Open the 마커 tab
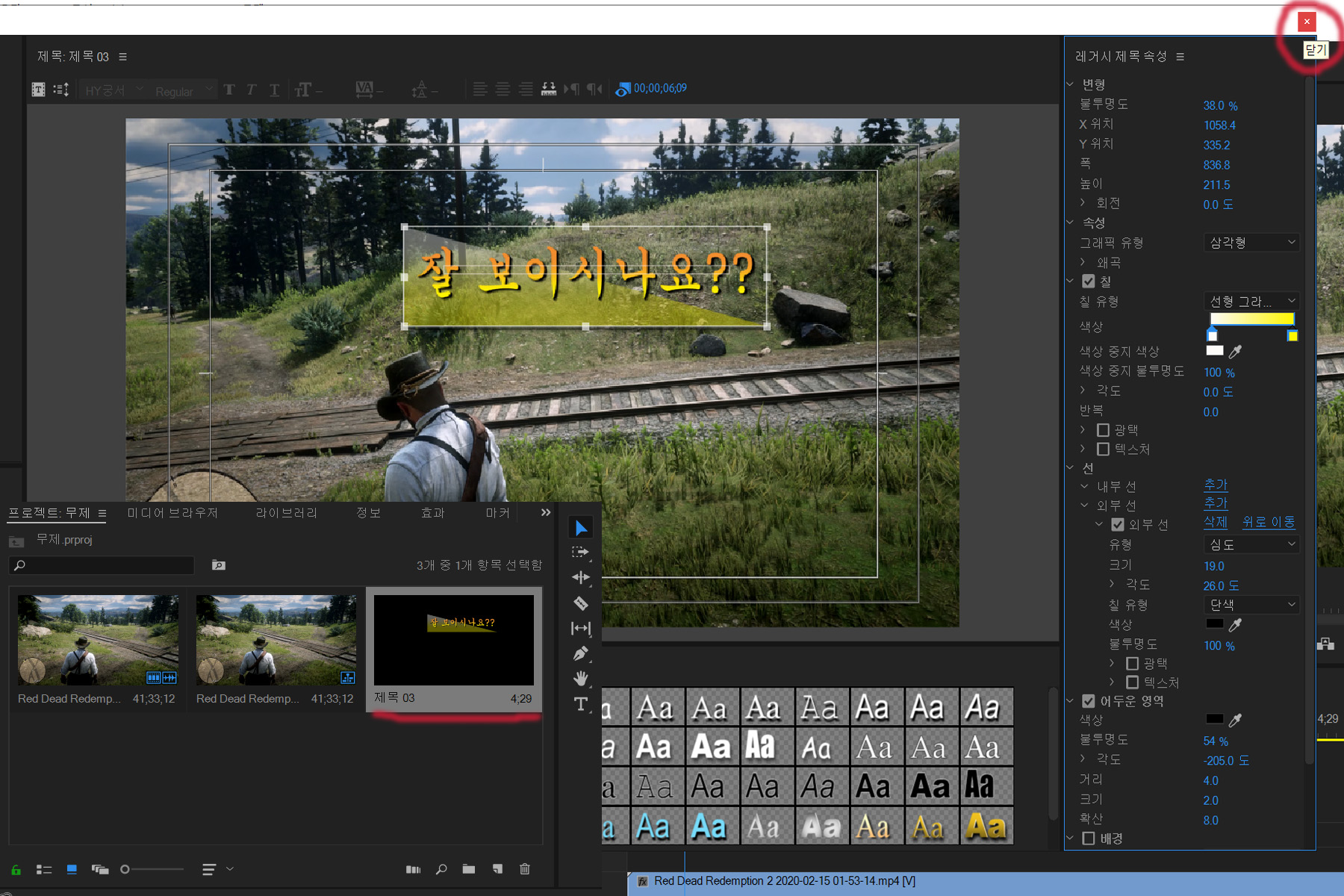1344x896 pixels. pos(498,513)
